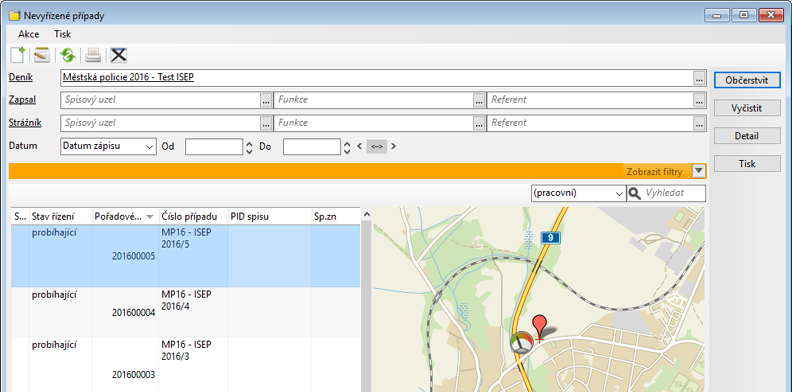The image size is (792, 392).
Task: Click the Vyčistit button
Action: tap(747, 108)
